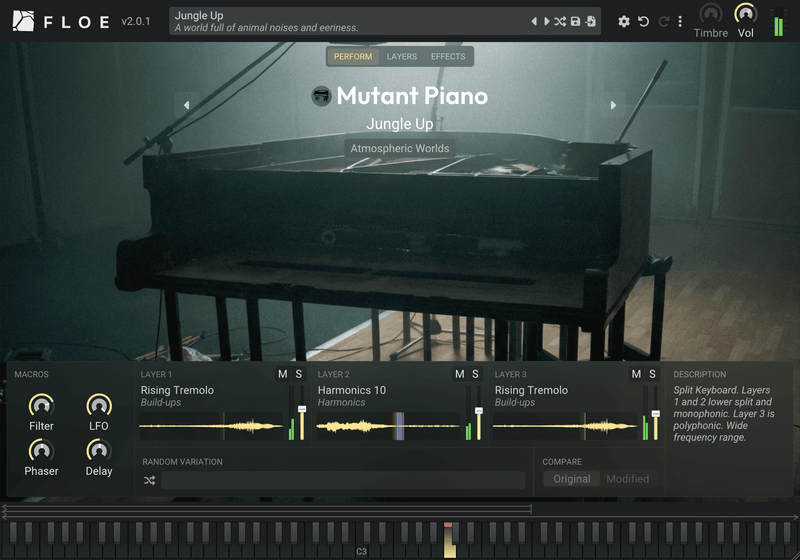Click the Timbre knob

point(711,14)
